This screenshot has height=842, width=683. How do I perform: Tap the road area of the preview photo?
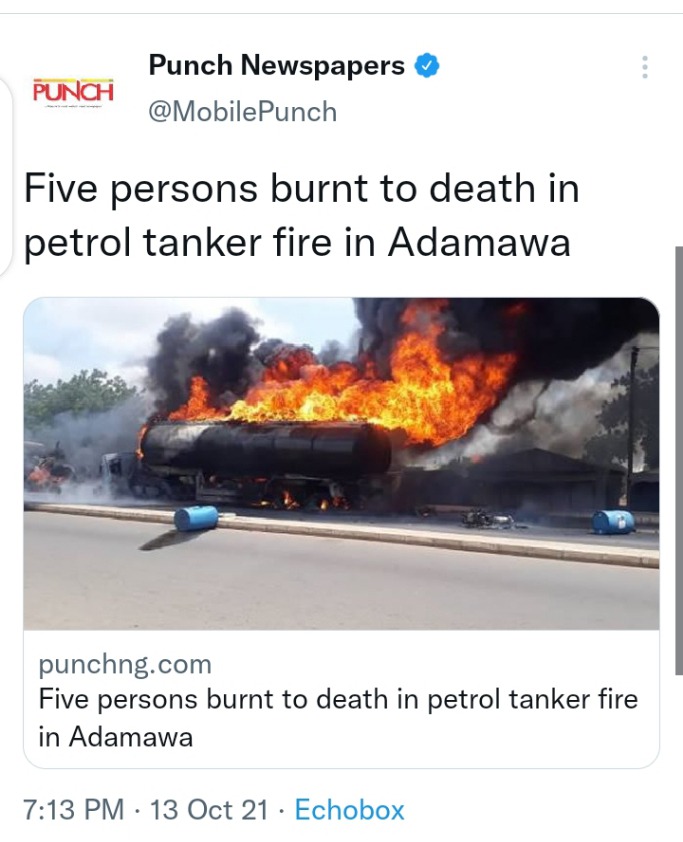click(x=342, y=580)
